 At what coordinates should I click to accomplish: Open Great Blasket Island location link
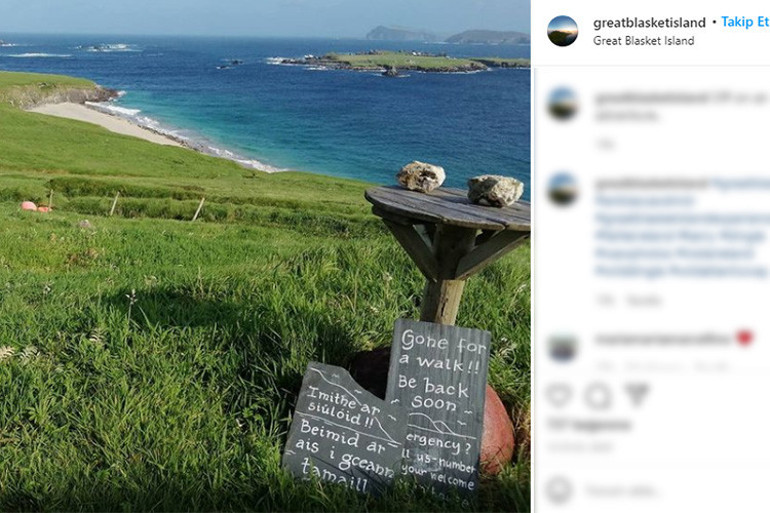643,41
